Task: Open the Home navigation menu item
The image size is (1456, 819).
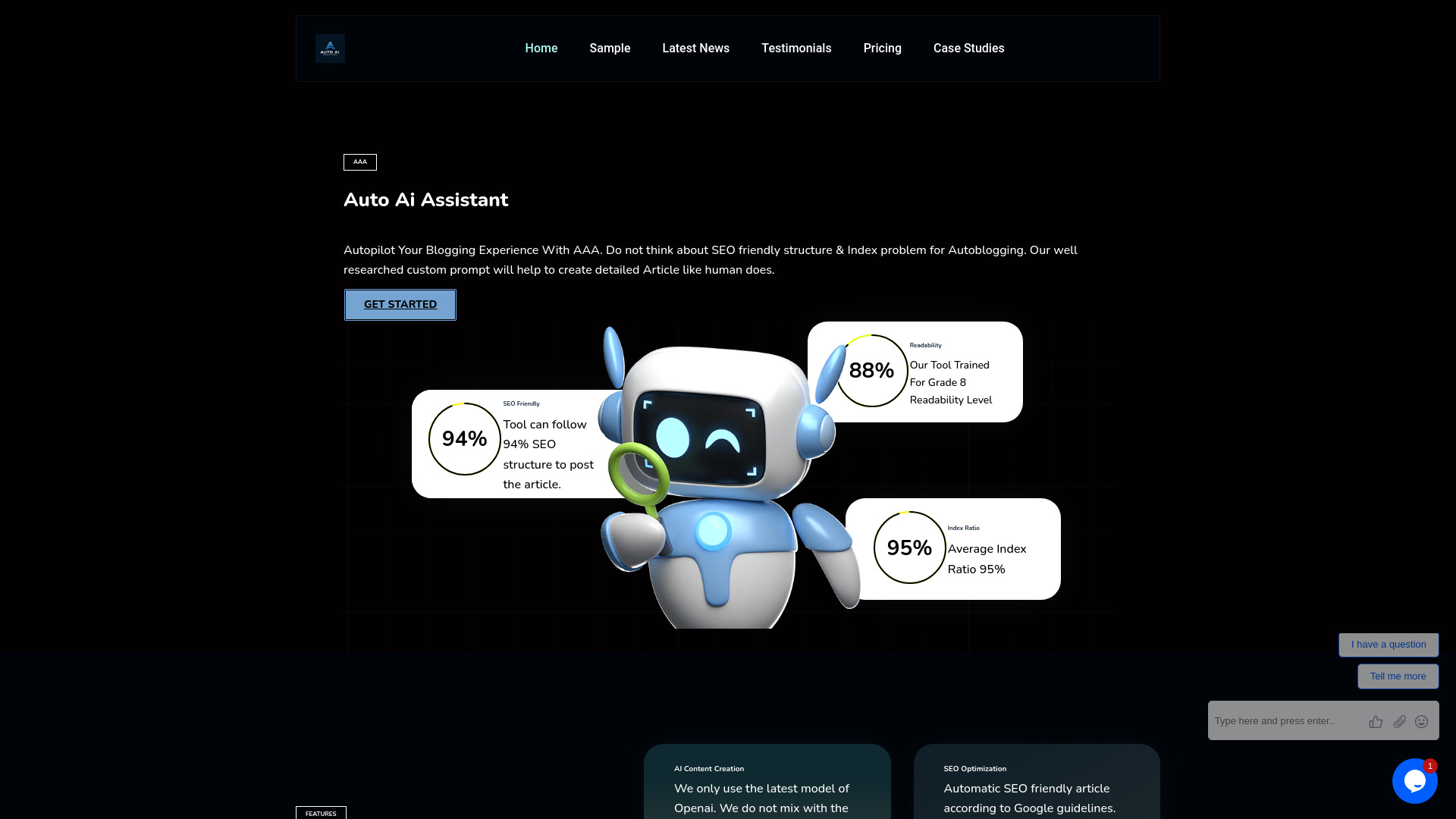Action: click(541, 48)
